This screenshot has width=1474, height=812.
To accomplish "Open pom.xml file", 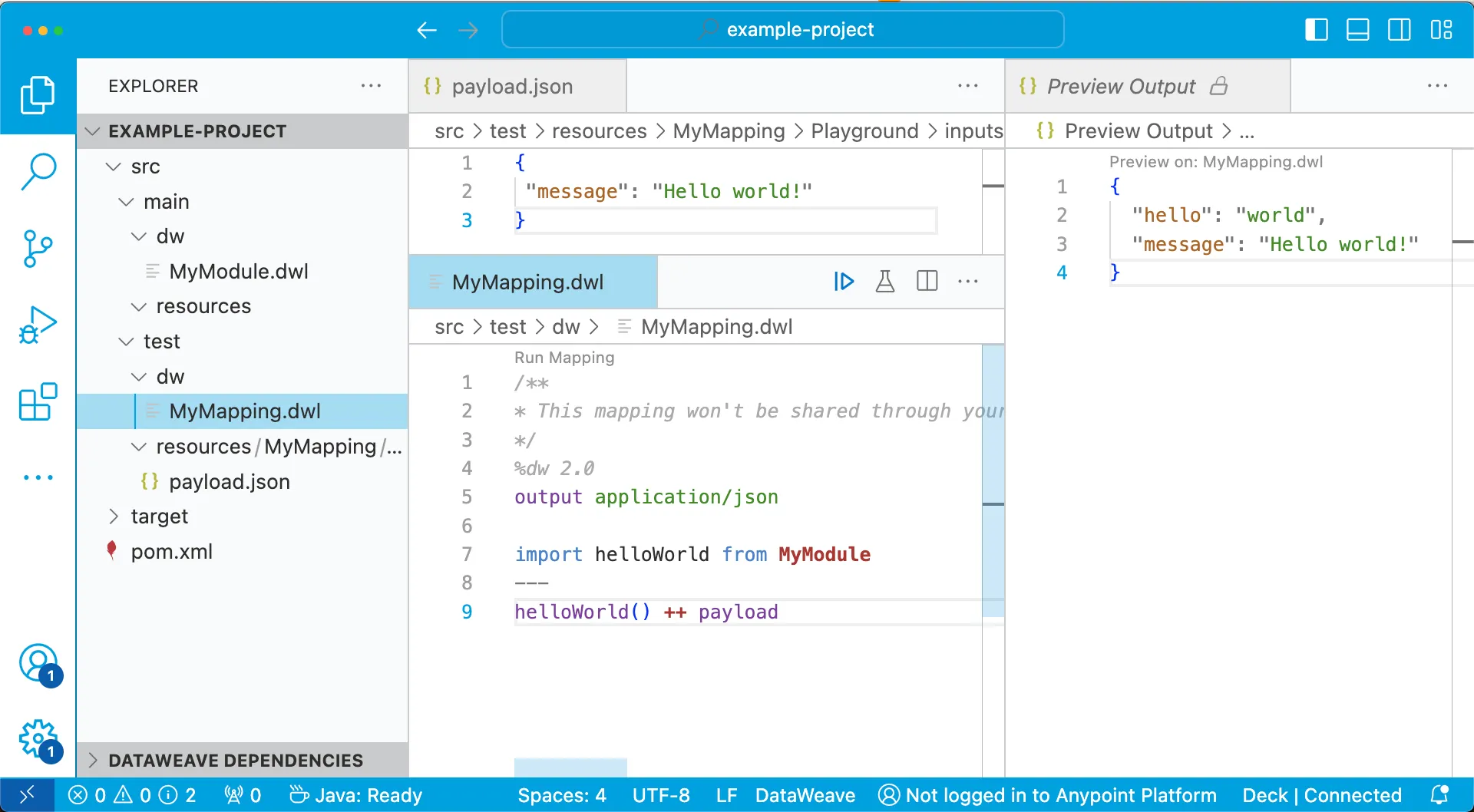I will pyautogui.click(x=243, y=552).
